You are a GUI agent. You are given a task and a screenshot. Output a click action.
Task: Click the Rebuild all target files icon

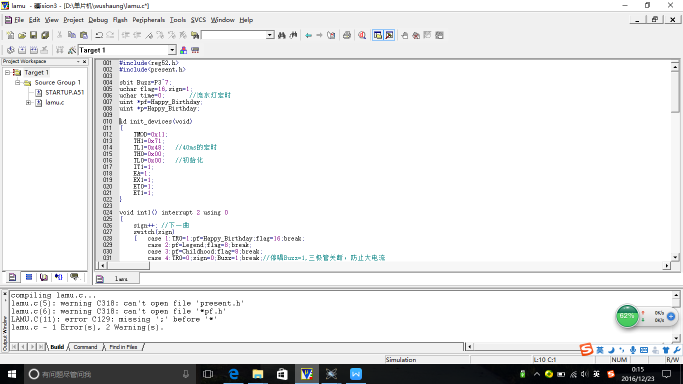34,50
